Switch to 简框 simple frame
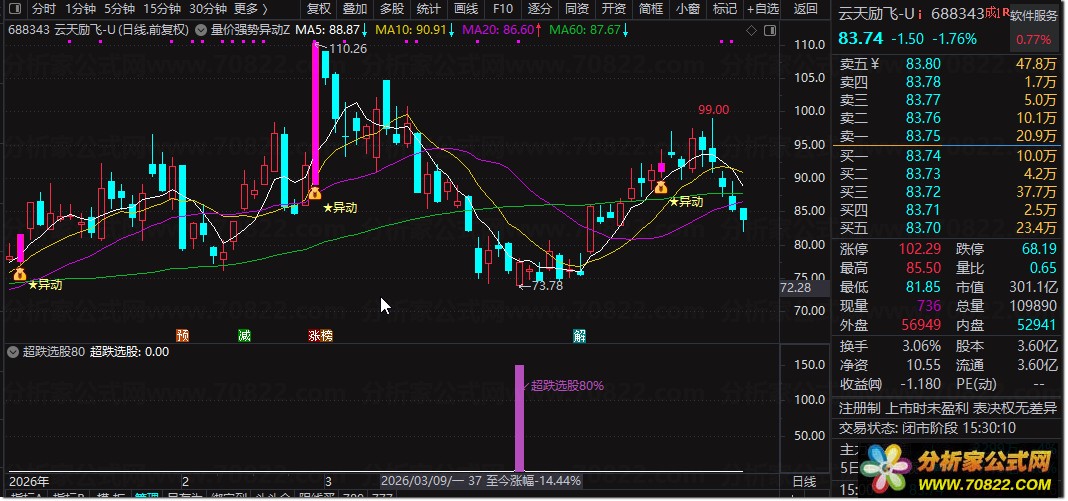Screen dimensions: 1068x501 (x=650, y=9)
